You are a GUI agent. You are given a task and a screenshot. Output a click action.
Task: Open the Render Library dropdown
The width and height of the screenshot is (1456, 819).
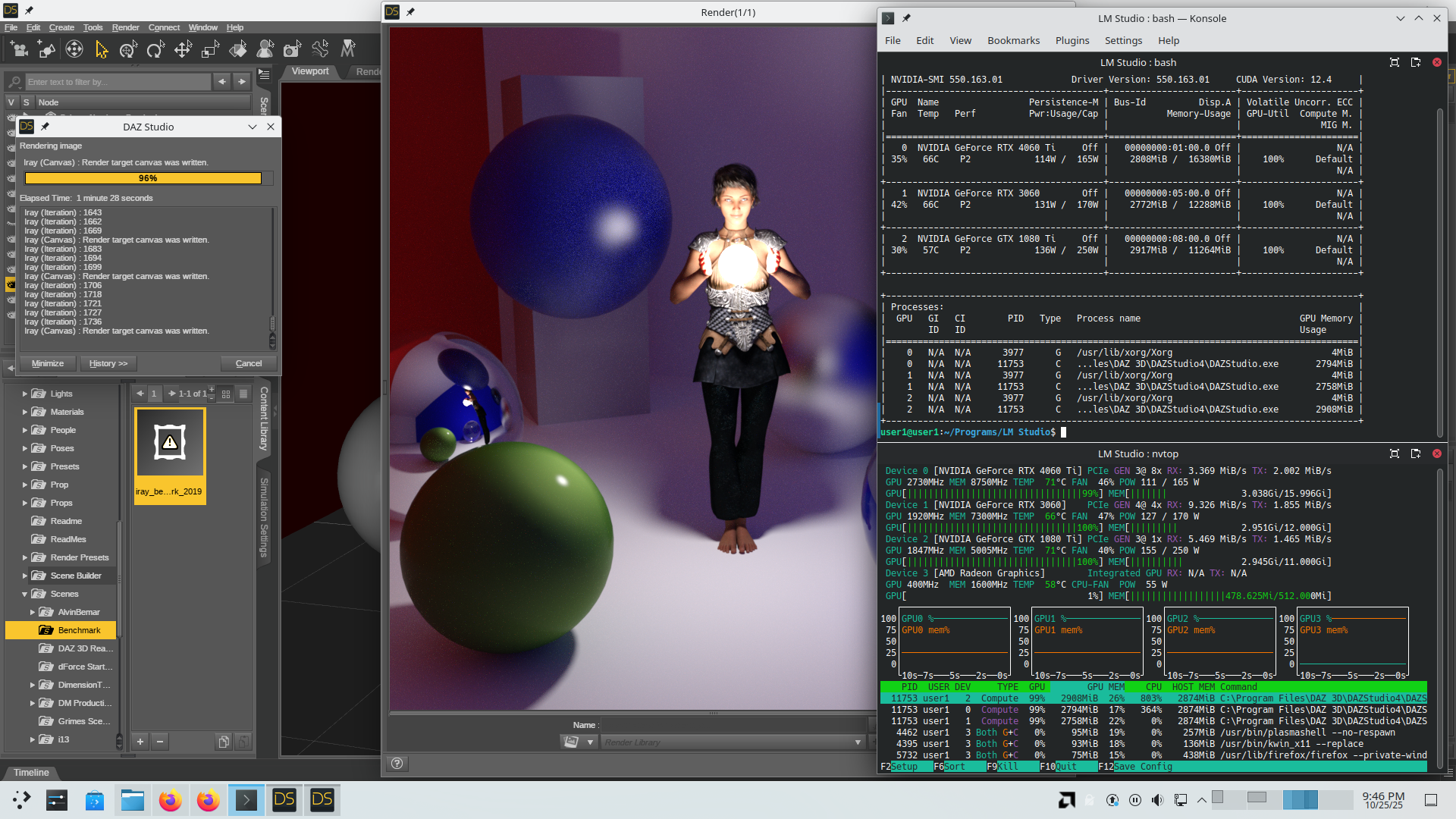[x=858, y=742]
